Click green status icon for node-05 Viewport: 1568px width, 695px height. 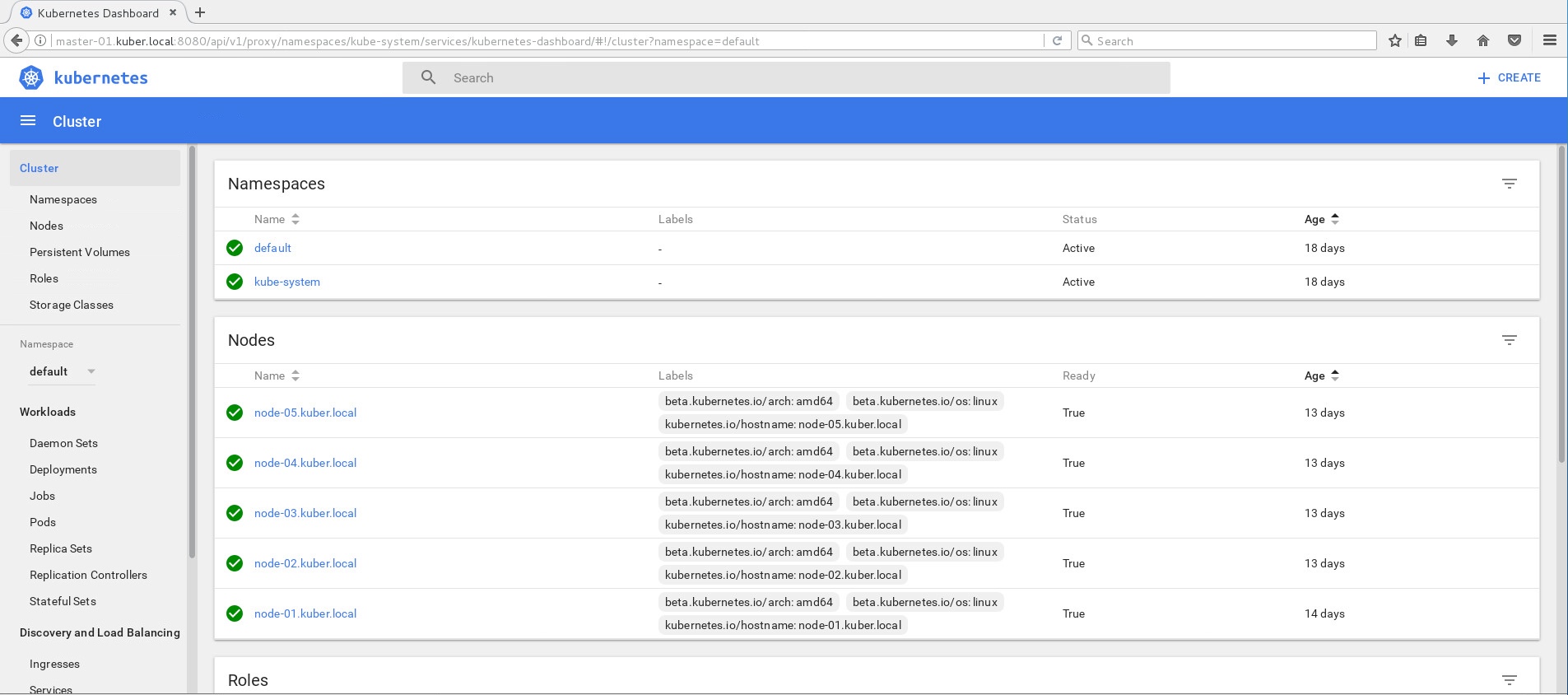click(x=235, y=413)
